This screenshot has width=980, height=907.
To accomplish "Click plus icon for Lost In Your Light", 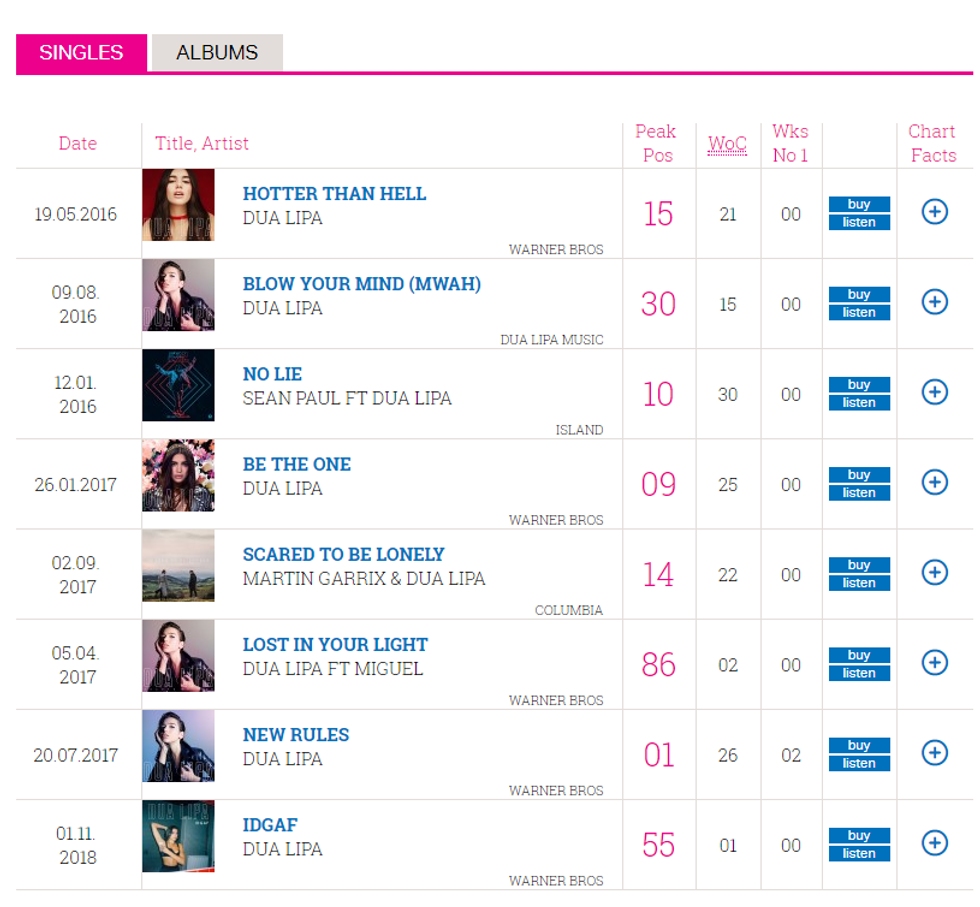I will (x=934, y=662).
